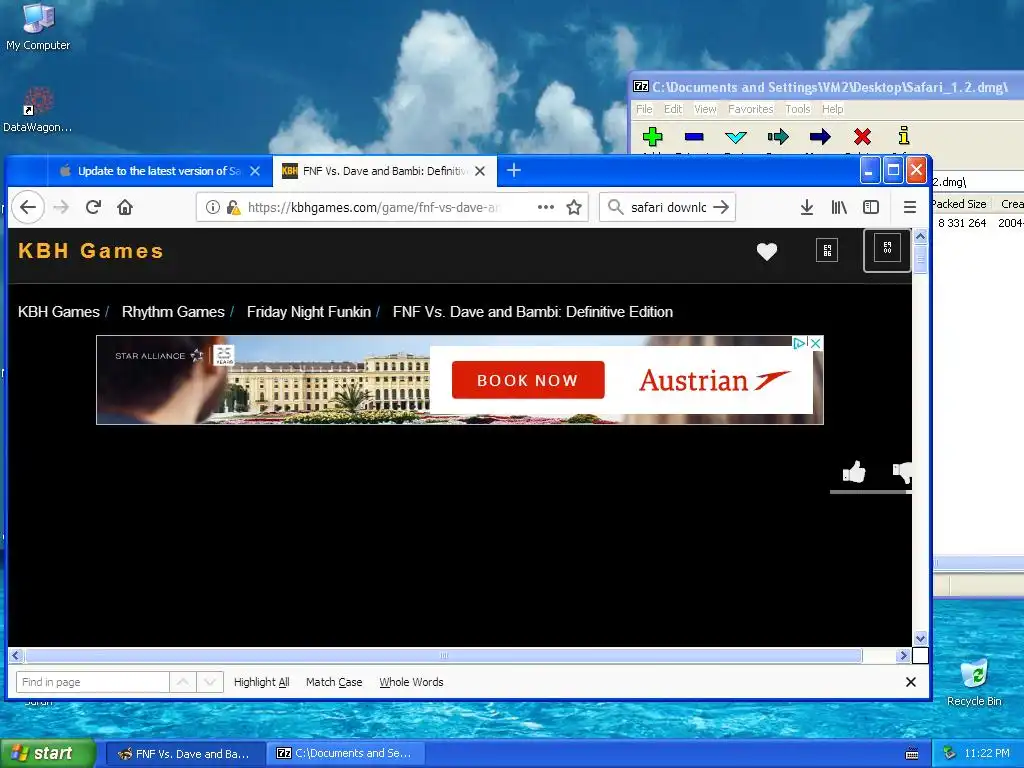
Task: Click the Find in page field
Action: tap(93, 682)
